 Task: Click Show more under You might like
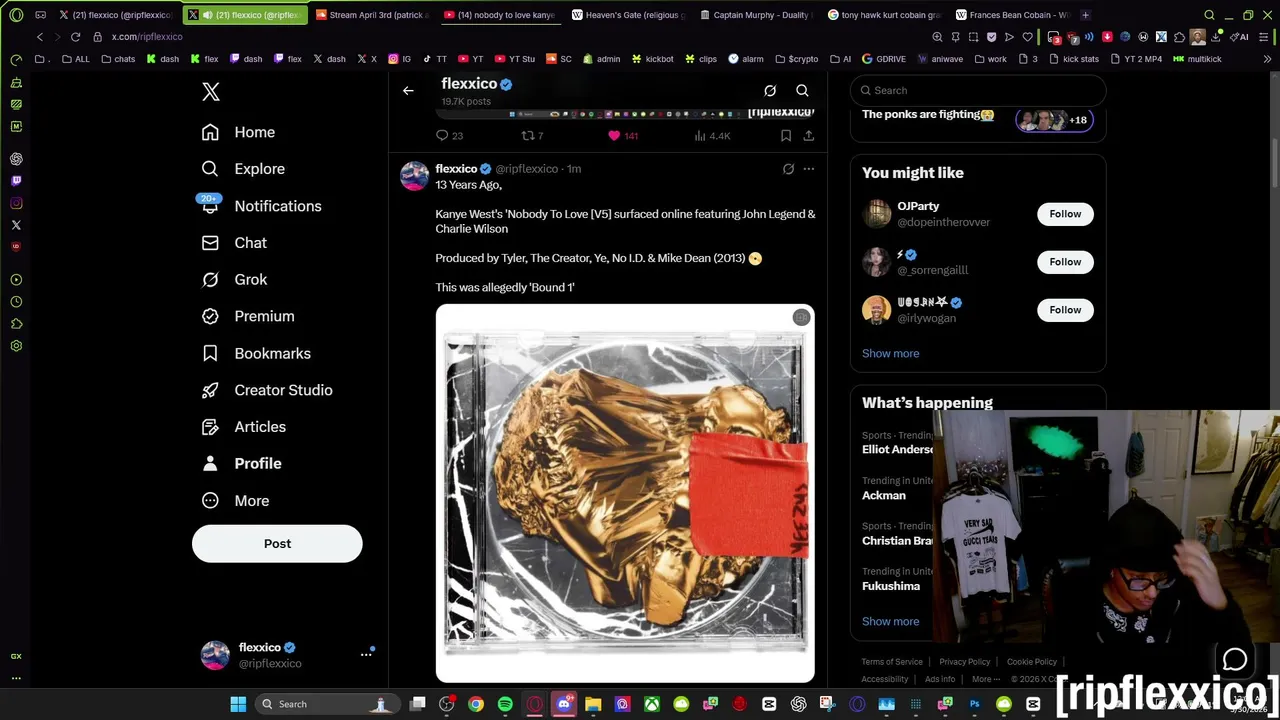coord(890,354)
